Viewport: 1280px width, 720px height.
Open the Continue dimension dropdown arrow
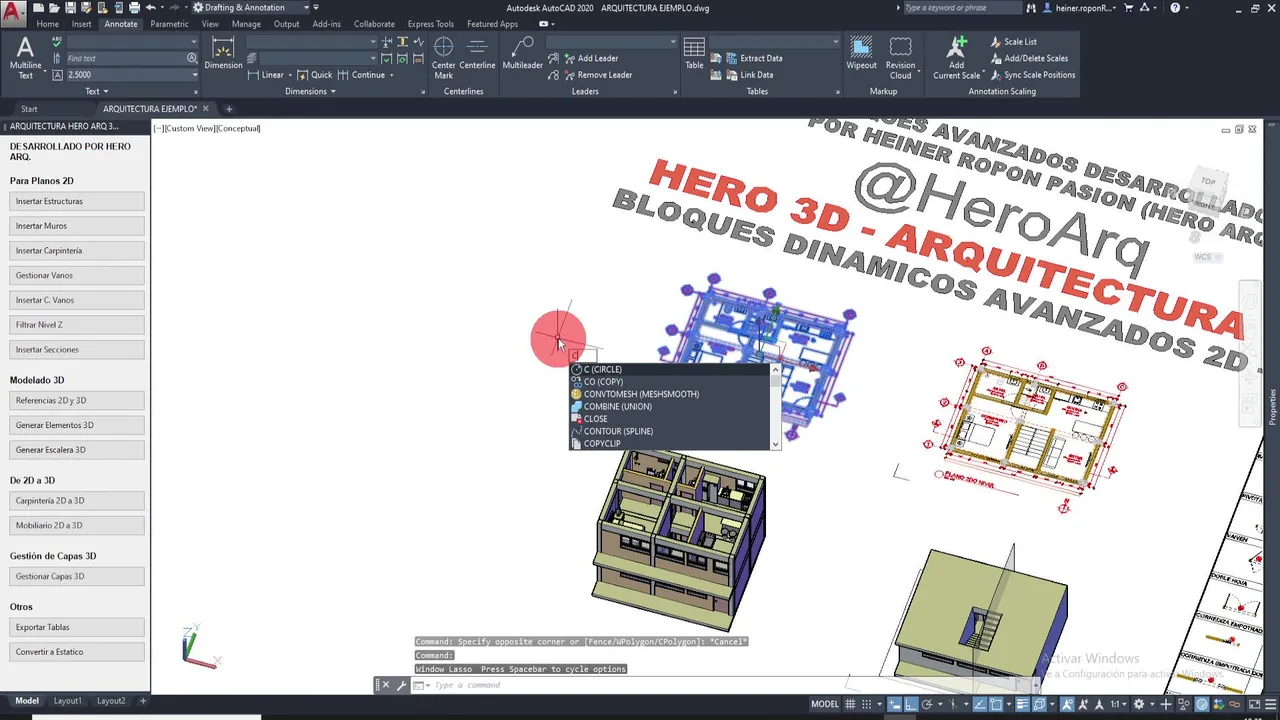(x=391, y=75)
